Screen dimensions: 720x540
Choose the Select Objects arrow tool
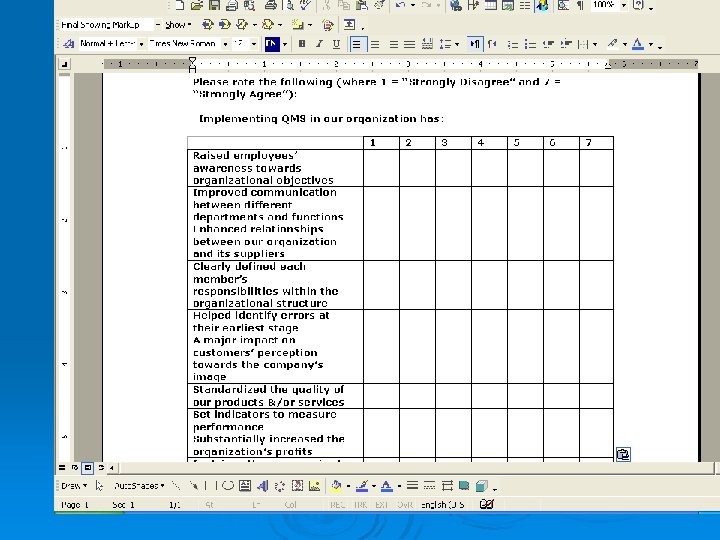tap(99, 486)
